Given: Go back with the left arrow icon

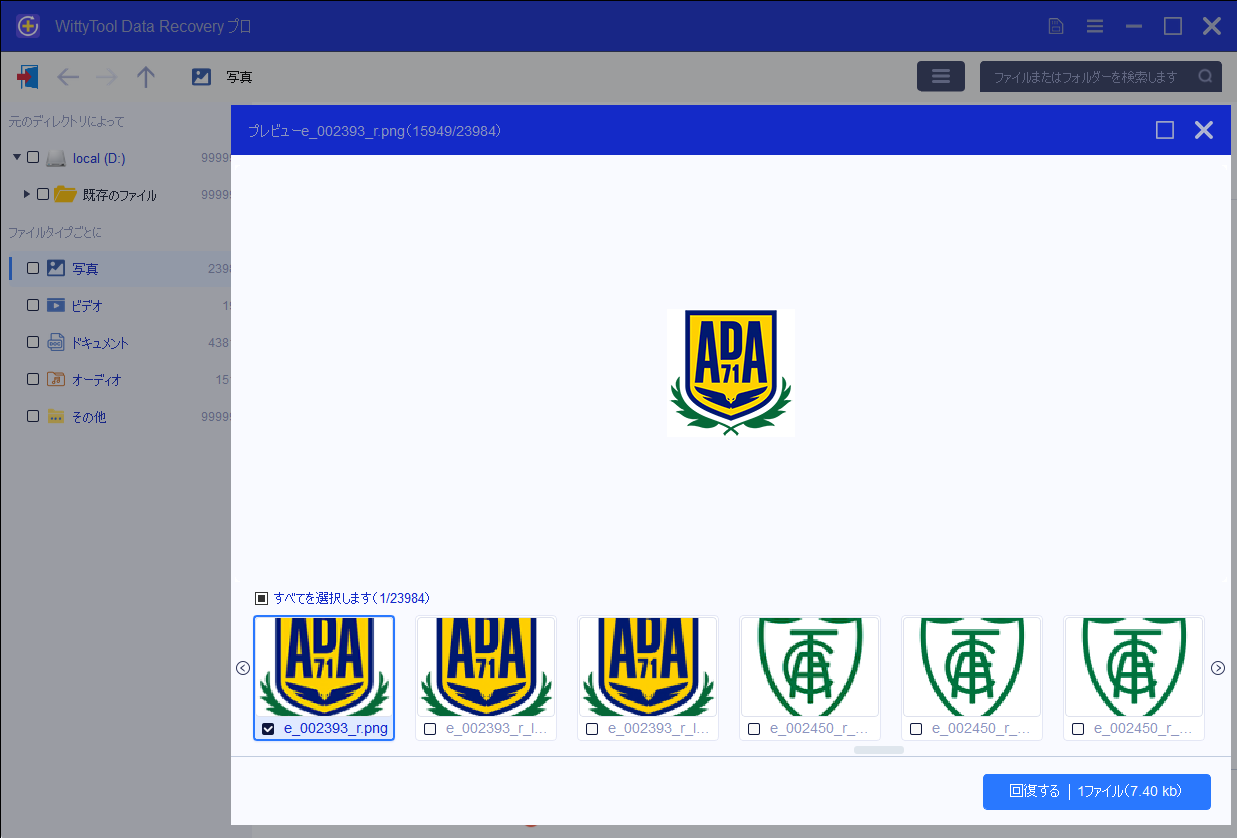Looking at the screenshot, I should click(68, 77).
